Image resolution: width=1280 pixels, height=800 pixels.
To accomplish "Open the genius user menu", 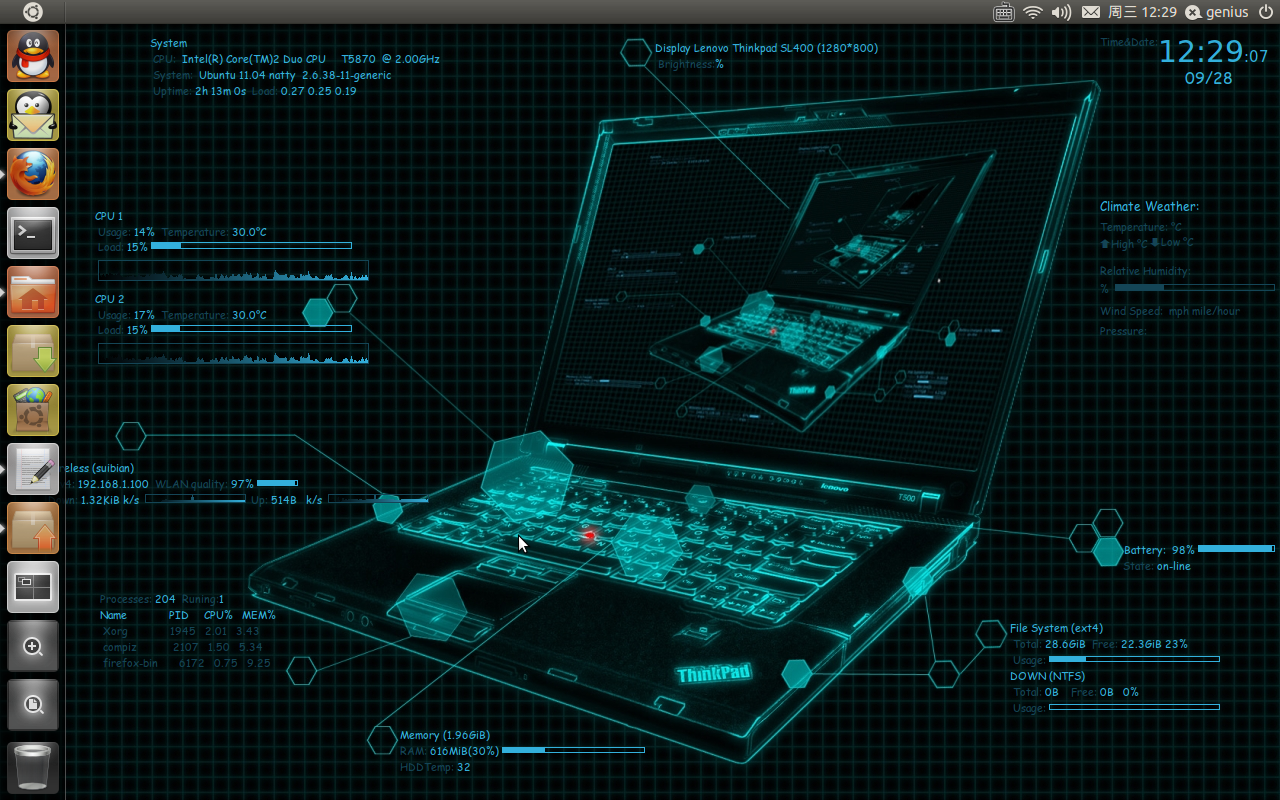I will (x=1217, y=12).
